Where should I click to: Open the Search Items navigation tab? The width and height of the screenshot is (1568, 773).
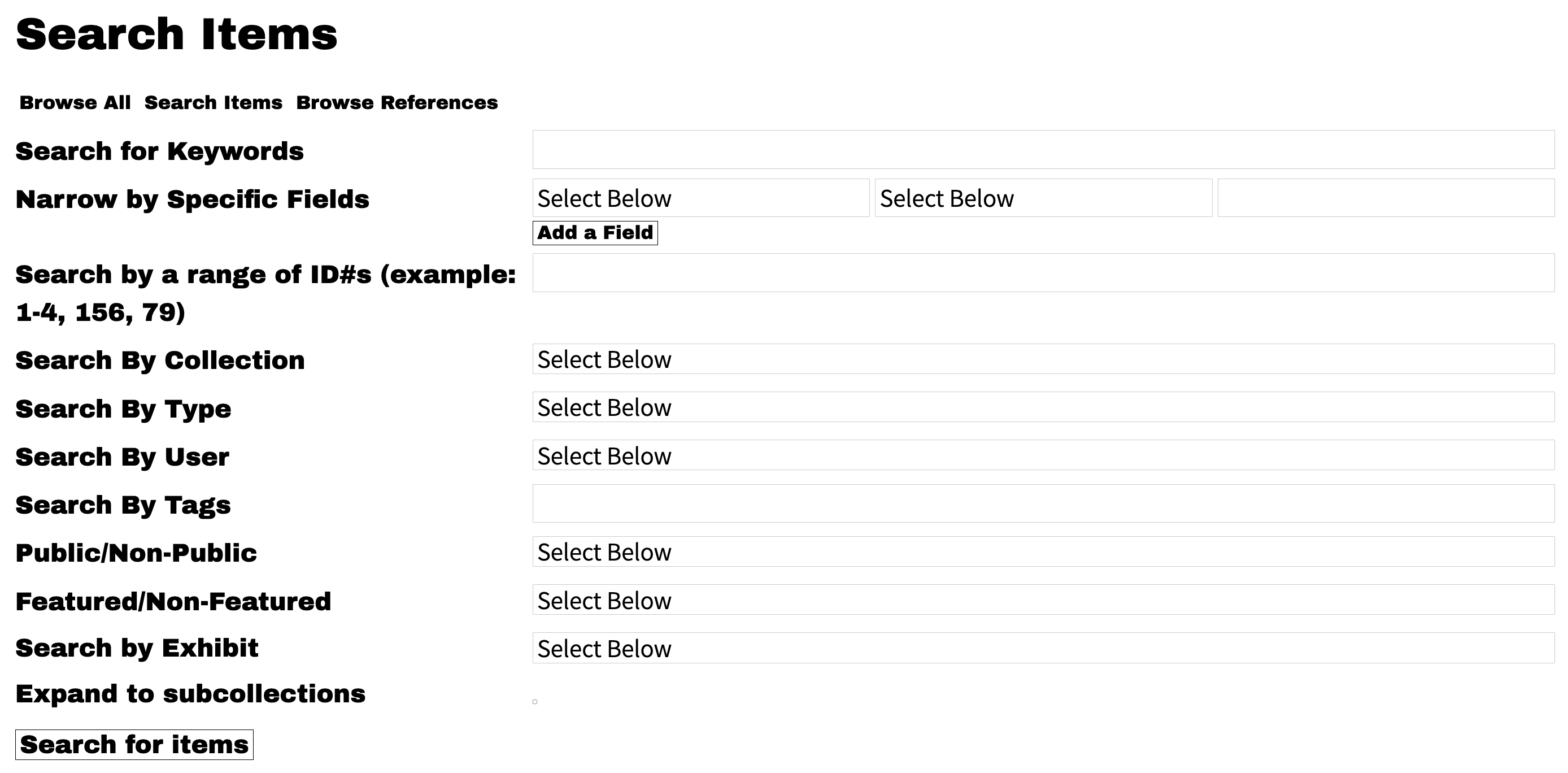tap(213, 102)
